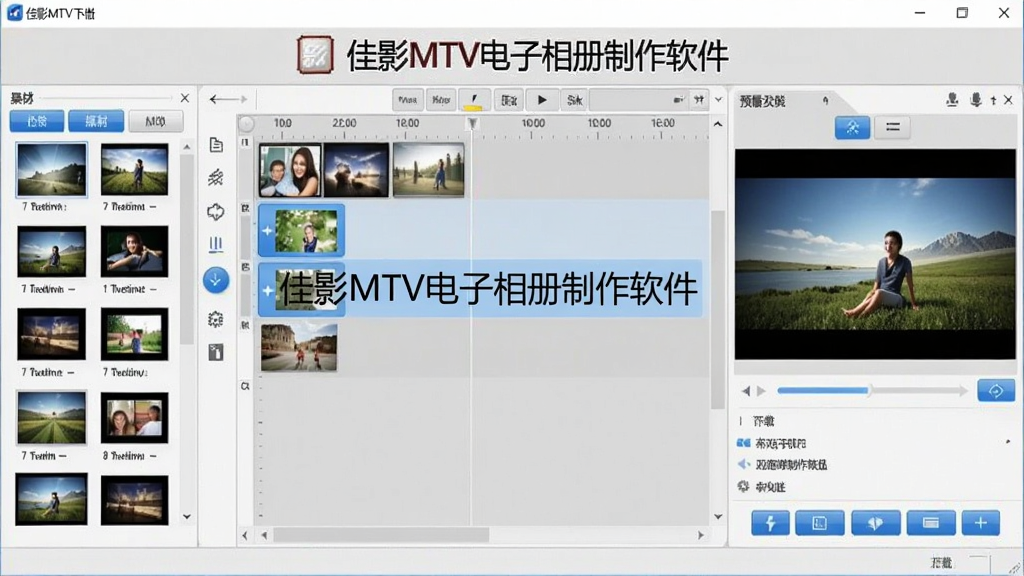1024x576 pixels.
Task: Click the scribble effects icon in the vertical toolbar
Action: click(x=216, y=178)
